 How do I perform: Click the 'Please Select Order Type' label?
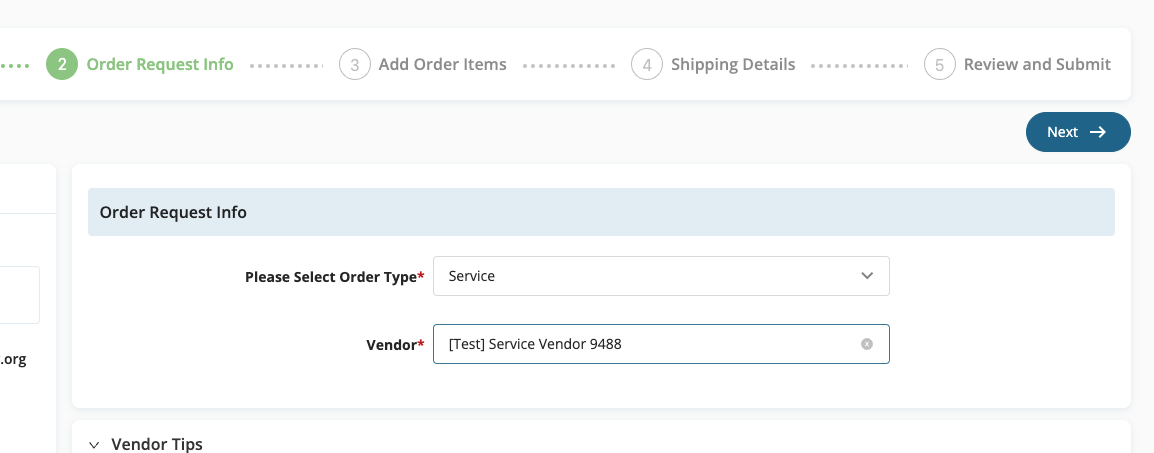coord(335,277)
